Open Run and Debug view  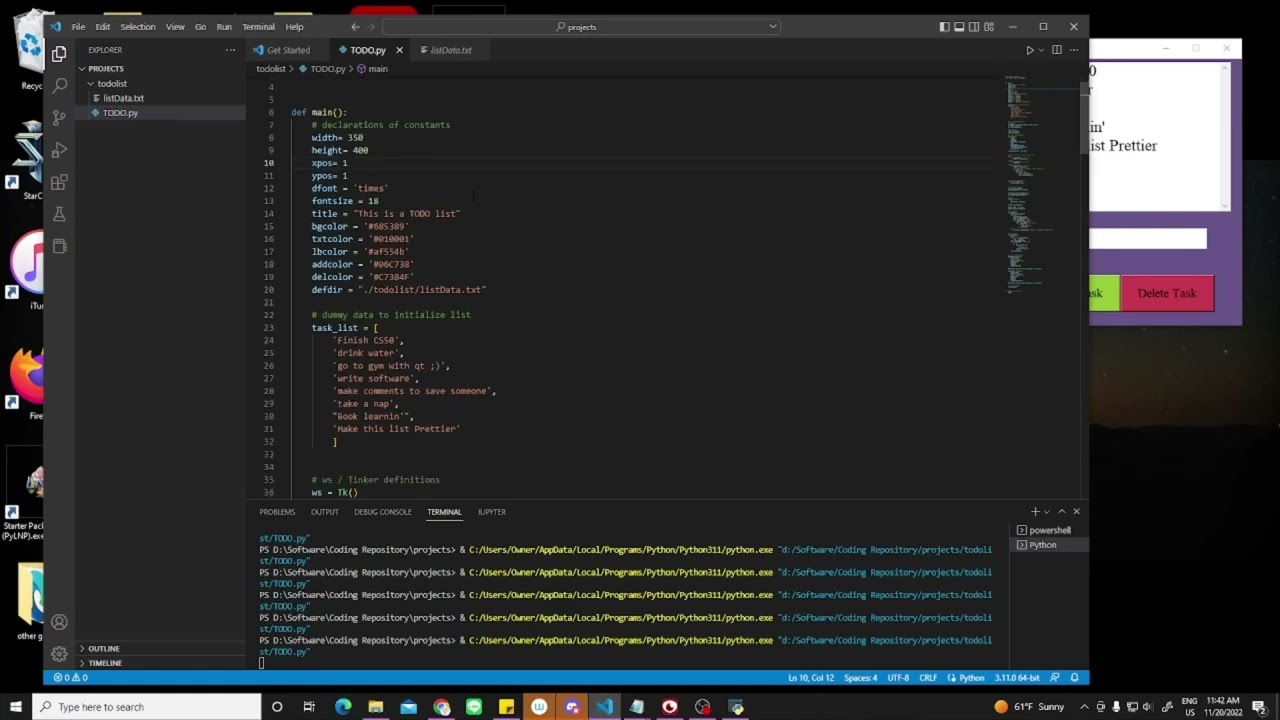(59, 150)
